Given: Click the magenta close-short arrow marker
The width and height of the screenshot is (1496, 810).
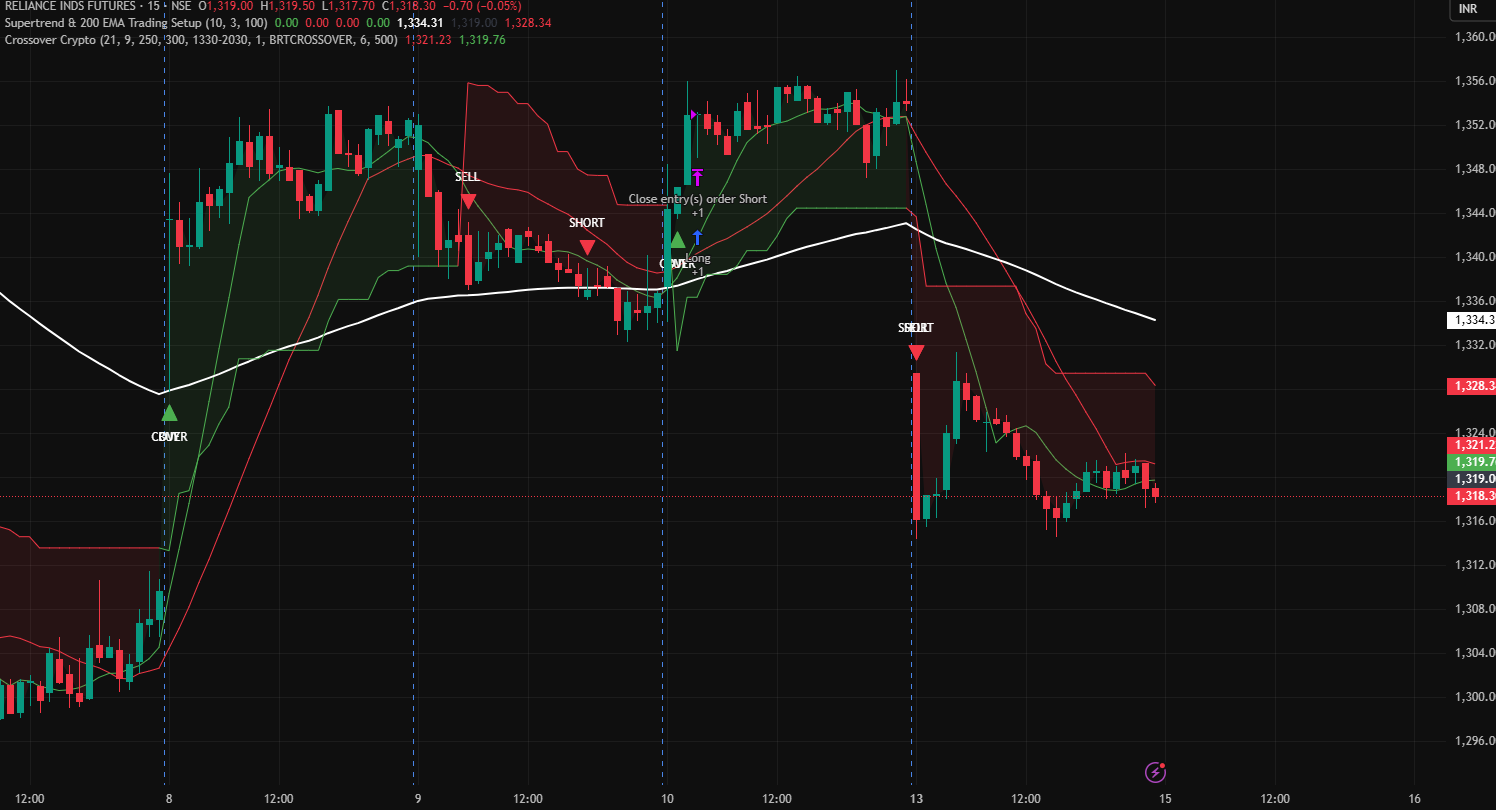Looking at the screenshot, I should point(698,177).
